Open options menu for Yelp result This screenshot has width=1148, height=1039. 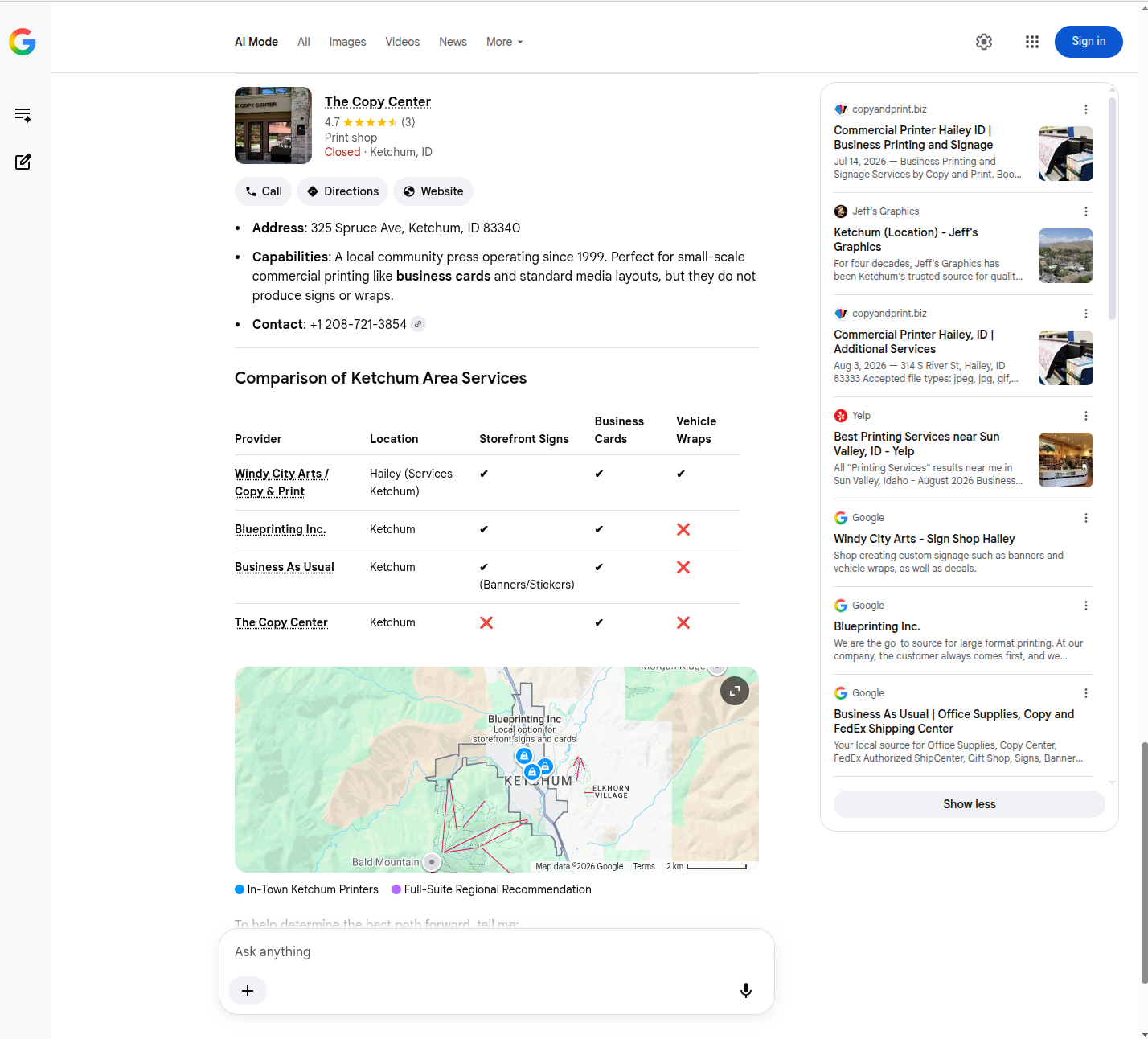click(x=1086, y=416)
